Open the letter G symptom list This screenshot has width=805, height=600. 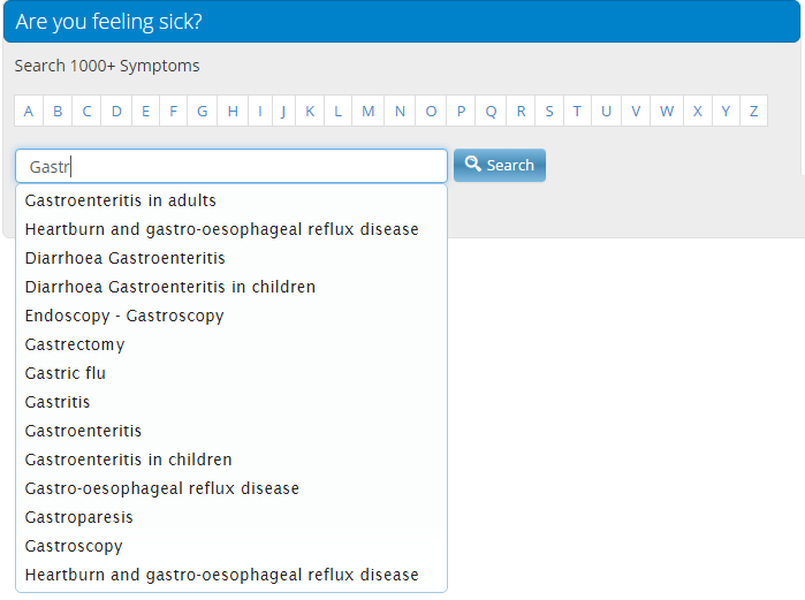[203, 111]
